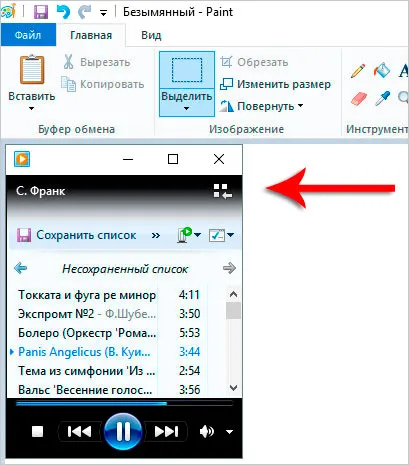The height and width of the screenshot is (465, 409).
Task: Select the Fill with color bucket
Action: click(x=382, y=70)
